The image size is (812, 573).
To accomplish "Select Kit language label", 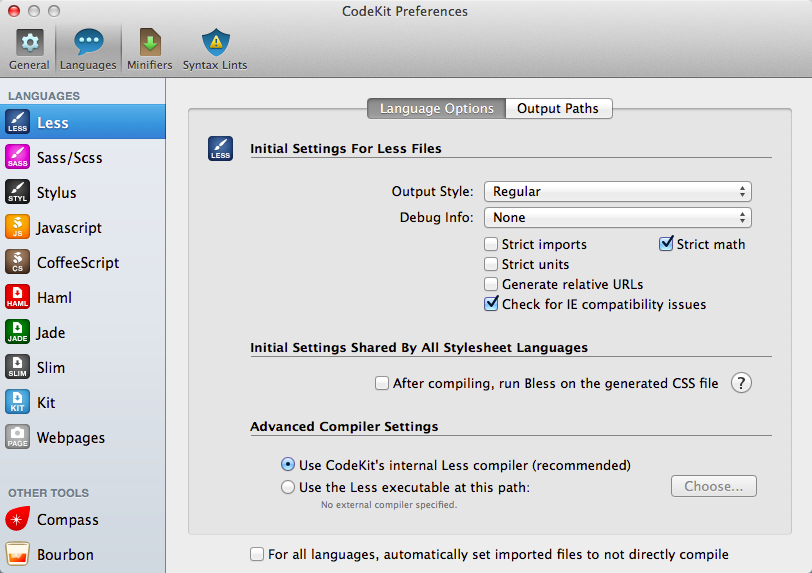I will (x=46, y=403).
